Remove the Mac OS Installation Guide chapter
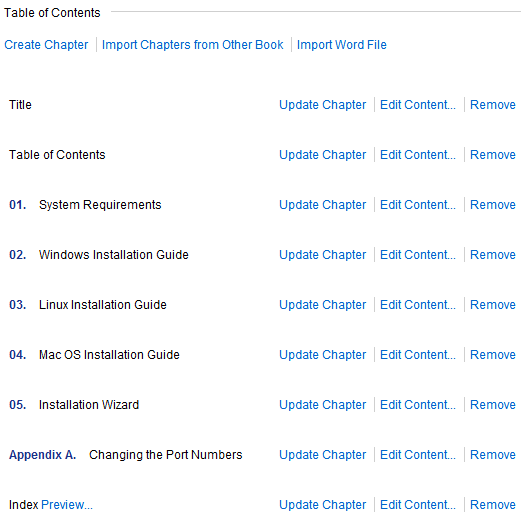This screenshot has height=518, width=532. [493, 355]
